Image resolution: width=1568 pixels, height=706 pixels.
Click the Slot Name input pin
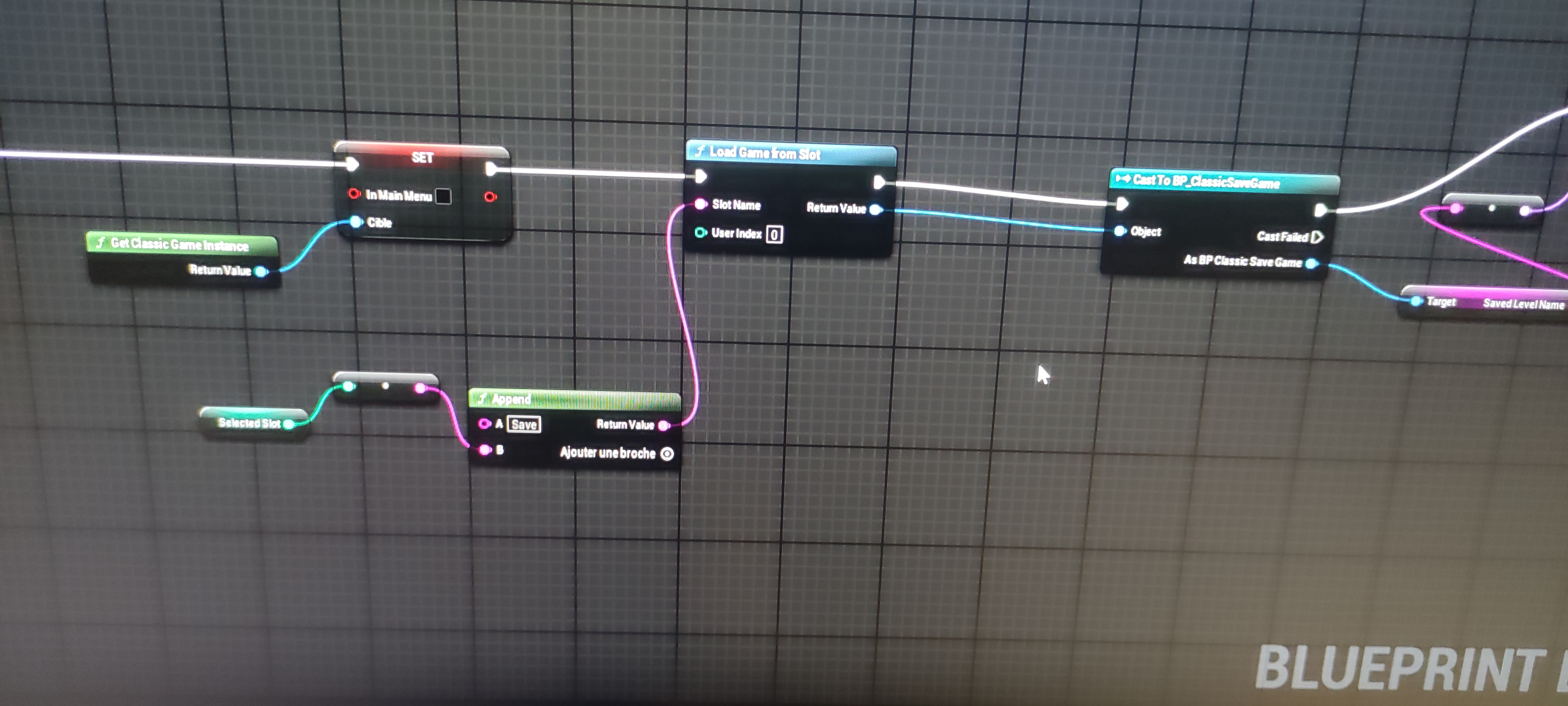(x=701, y=204)
